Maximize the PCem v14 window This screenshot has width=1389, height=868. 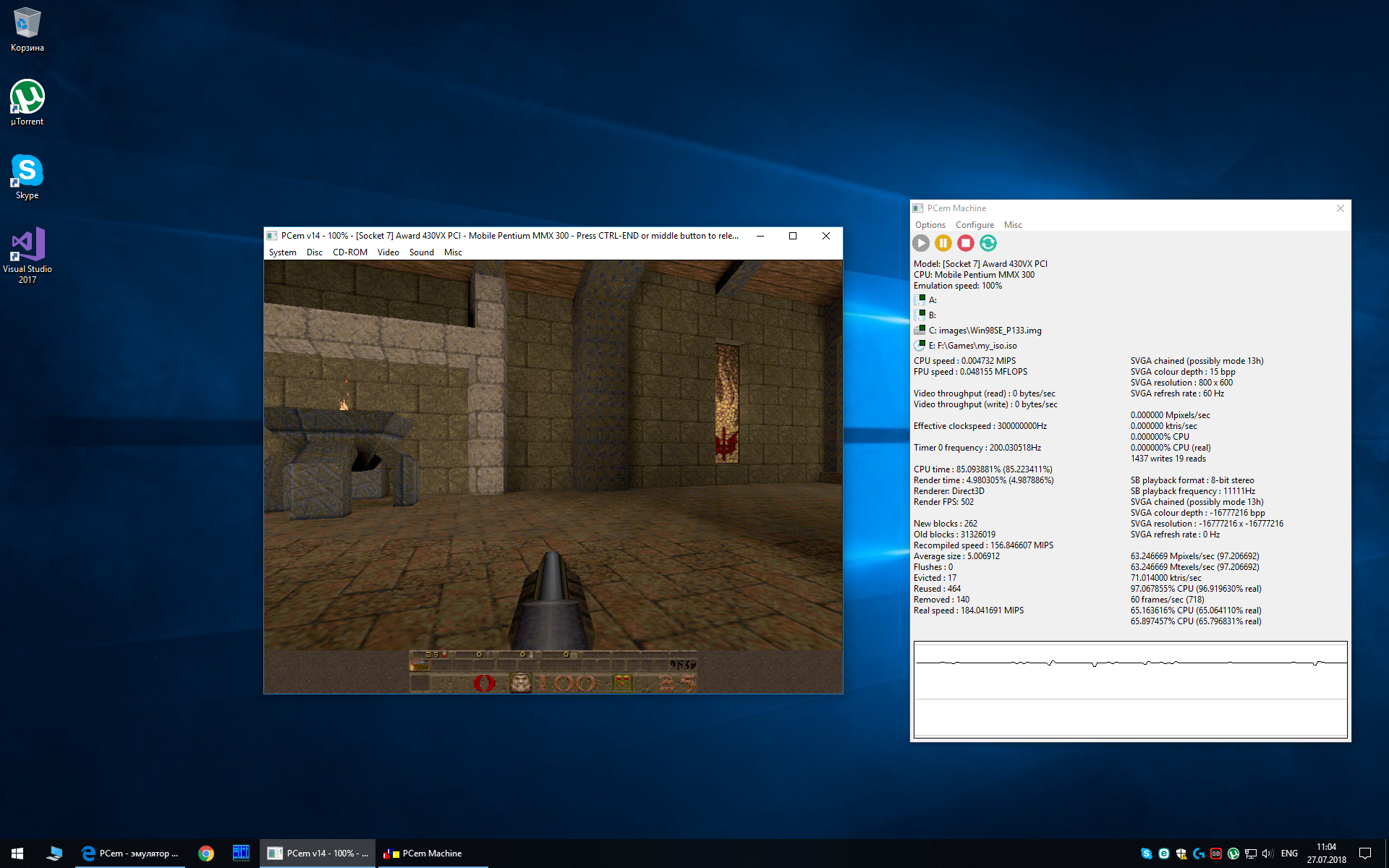793,236
